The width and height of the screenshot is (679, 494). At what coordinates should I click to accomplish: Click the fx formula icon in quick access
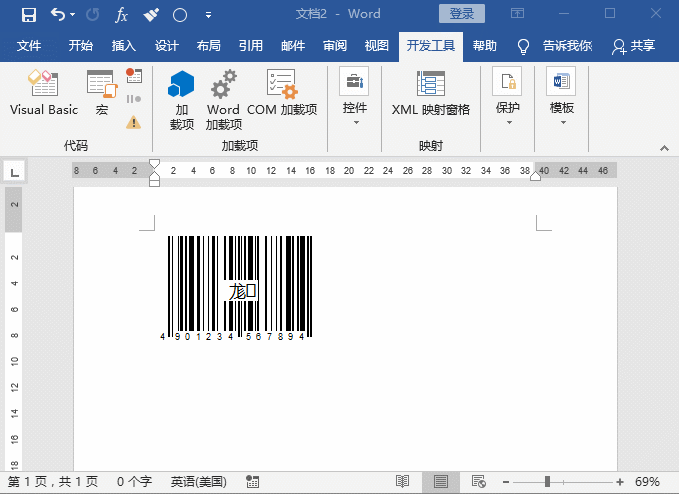[x=121, y=15]
